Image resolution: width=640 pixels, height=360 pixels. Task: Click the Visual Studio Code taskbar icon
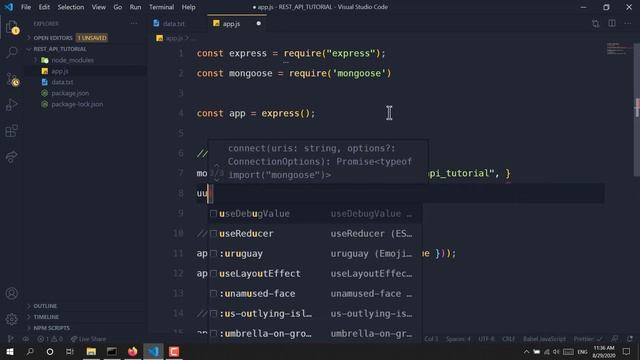(153, 351)
